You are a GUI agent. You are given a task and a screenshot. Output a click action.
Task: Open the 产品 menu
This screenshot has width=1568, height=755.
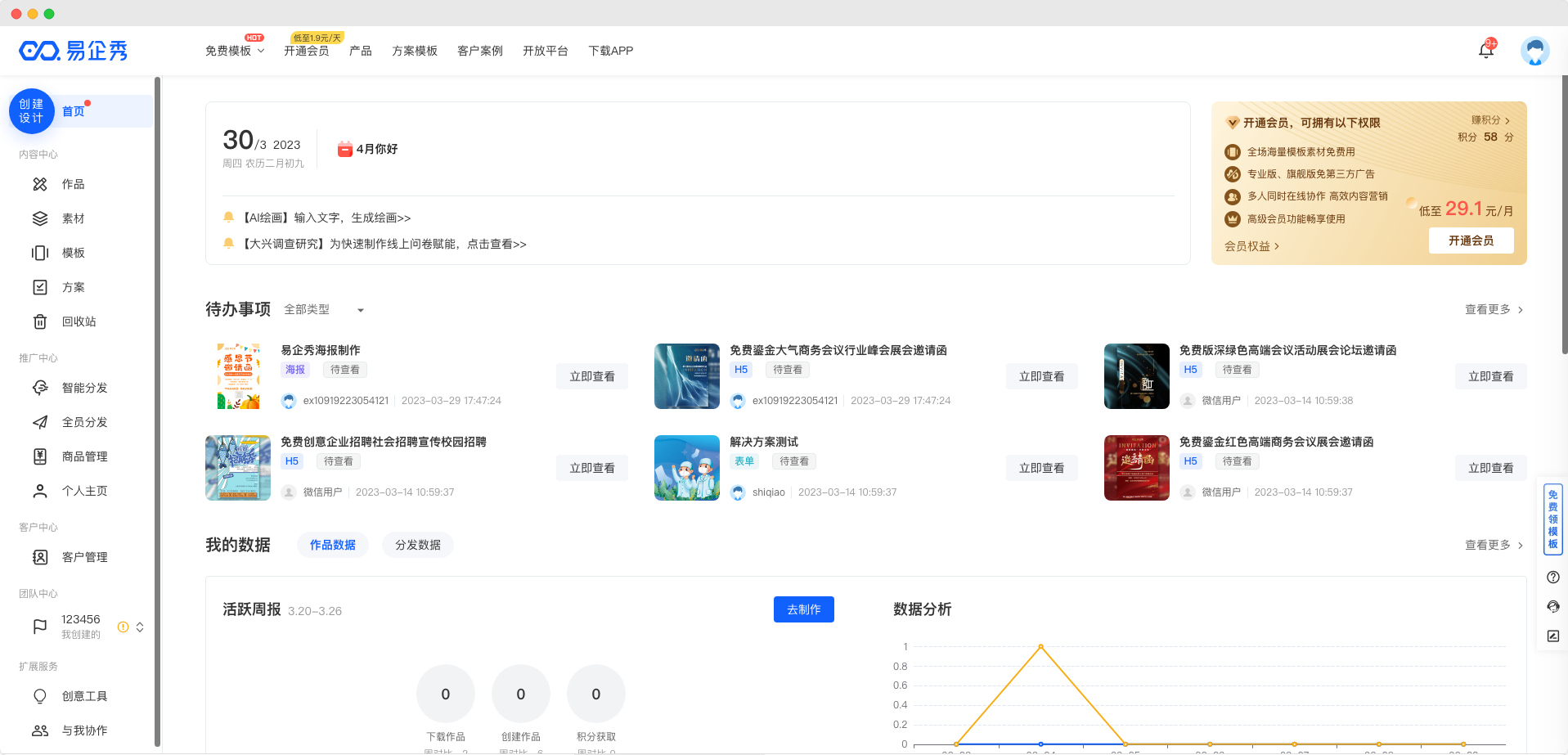coord(361,51)
